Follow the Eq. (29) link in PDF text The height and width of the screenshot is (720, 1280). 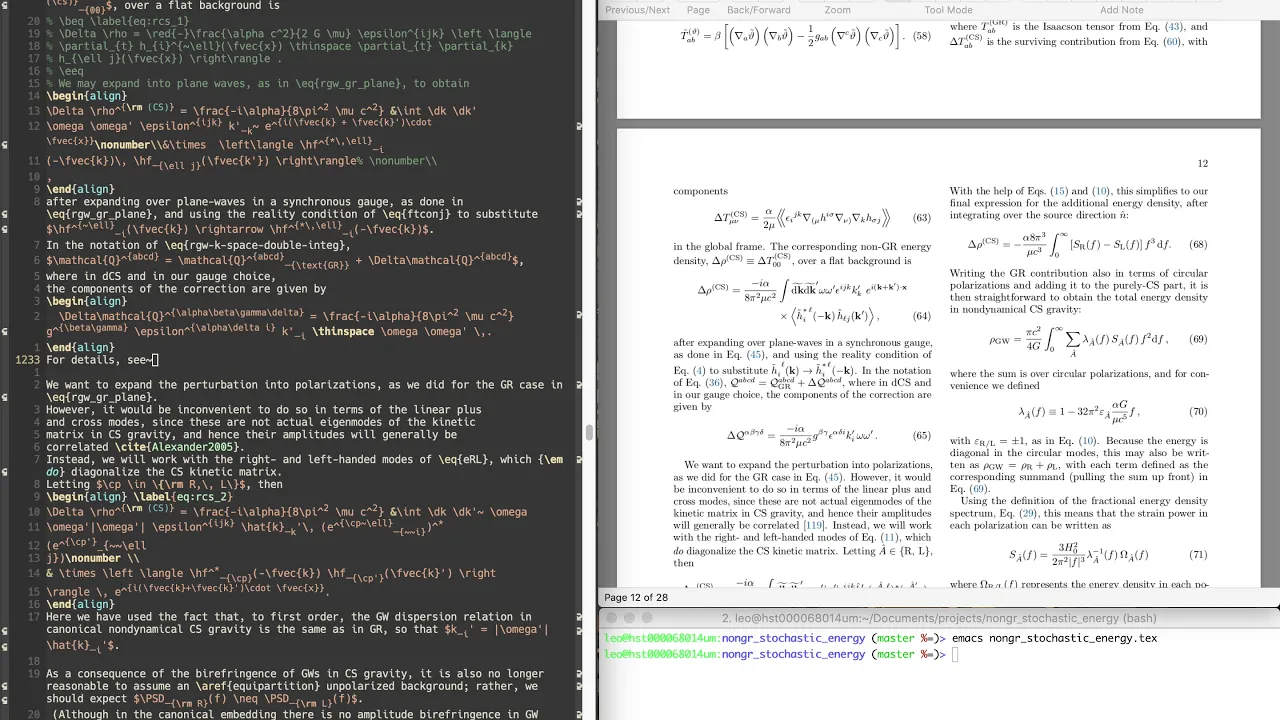click(x=1026, y=512)
